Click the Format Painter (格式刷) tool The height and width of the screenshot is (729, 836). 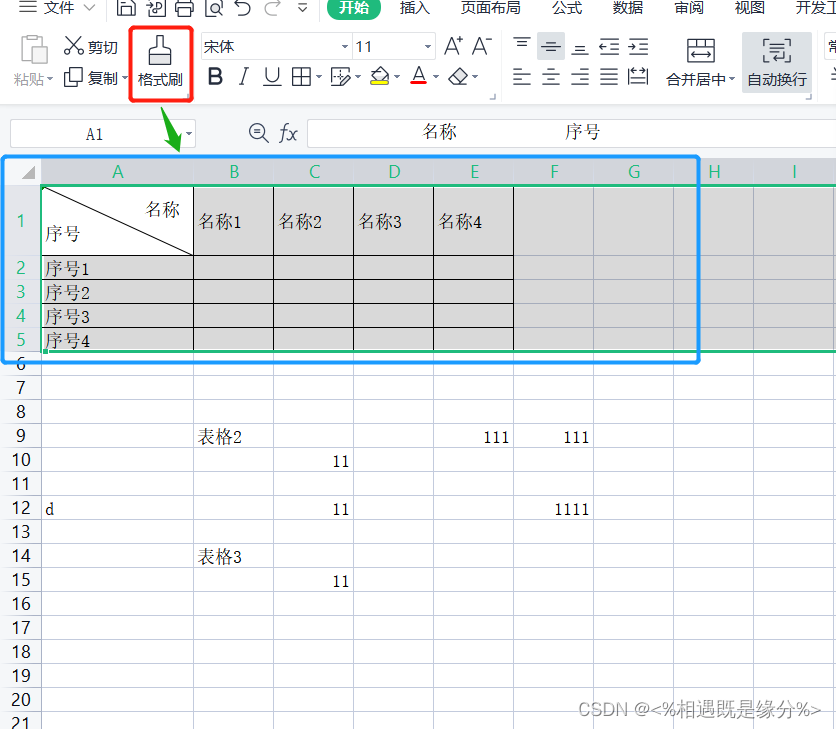point(160,62)
